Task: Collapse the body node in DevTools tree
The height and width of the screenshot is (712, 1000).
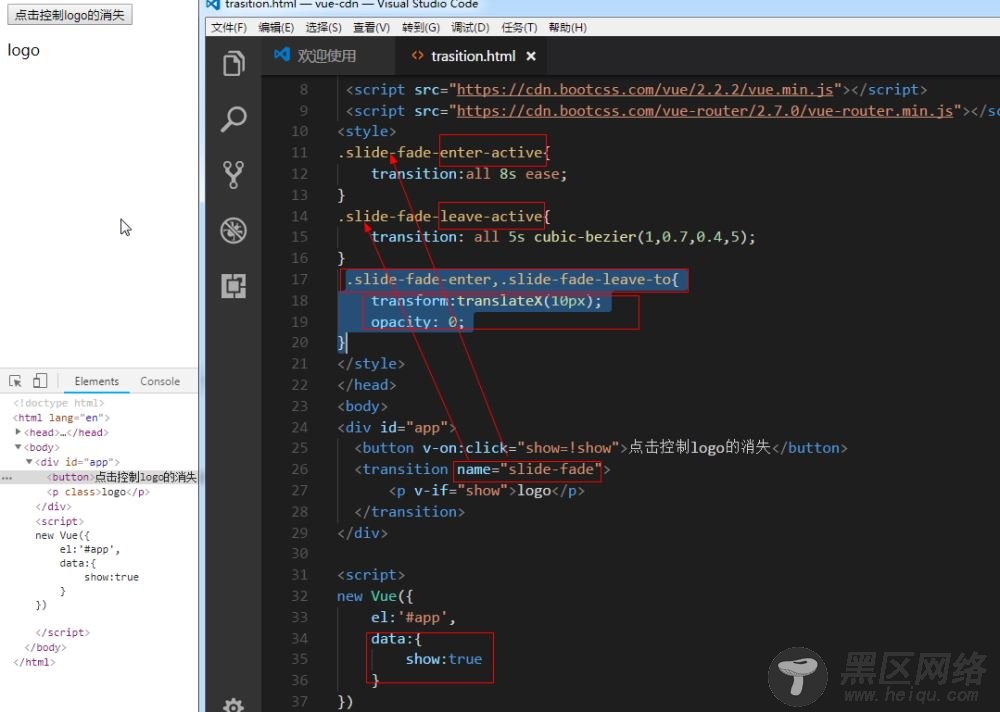Action: [18, 447]
